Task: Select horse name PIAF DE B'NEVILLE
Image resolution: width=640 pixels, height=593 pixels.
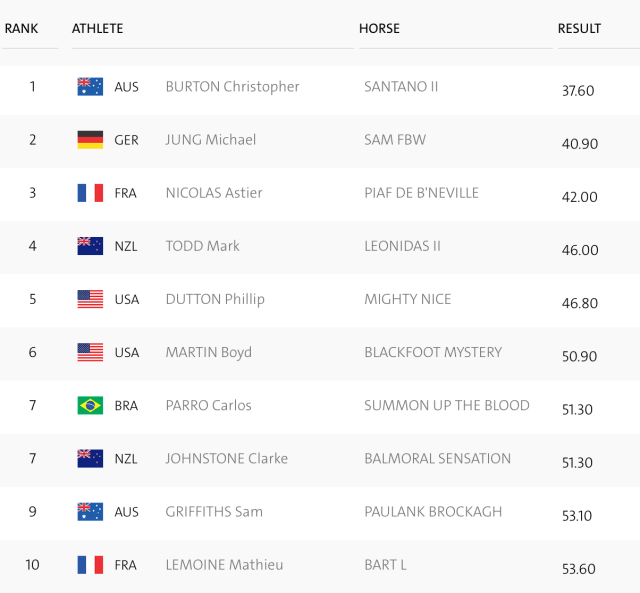Action: [421, 193]
